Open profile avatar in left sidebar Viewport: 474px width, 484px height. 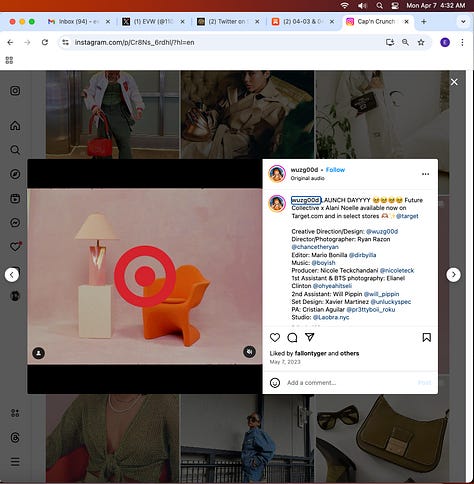(x=15, y=296)
